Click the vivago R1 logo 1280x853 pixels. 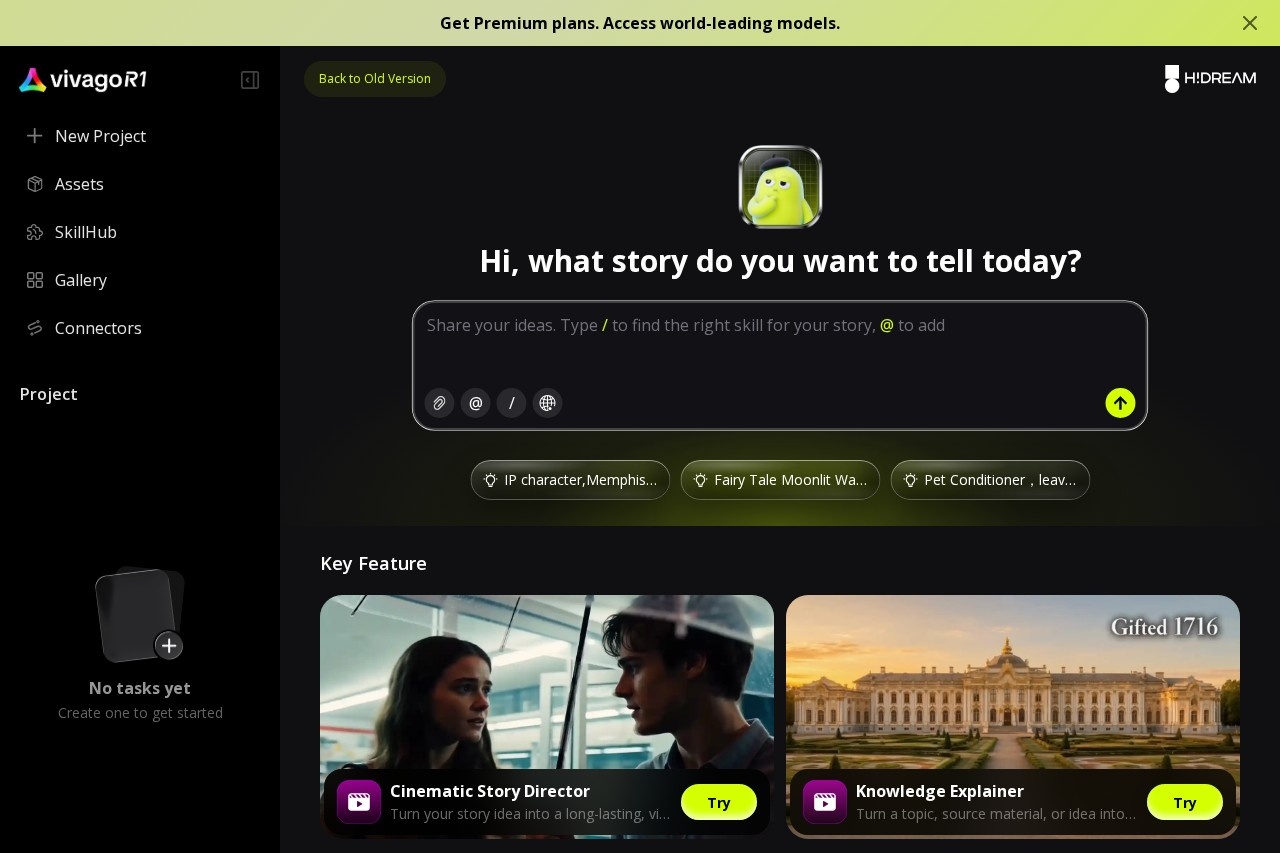click(x=83, y=80)
